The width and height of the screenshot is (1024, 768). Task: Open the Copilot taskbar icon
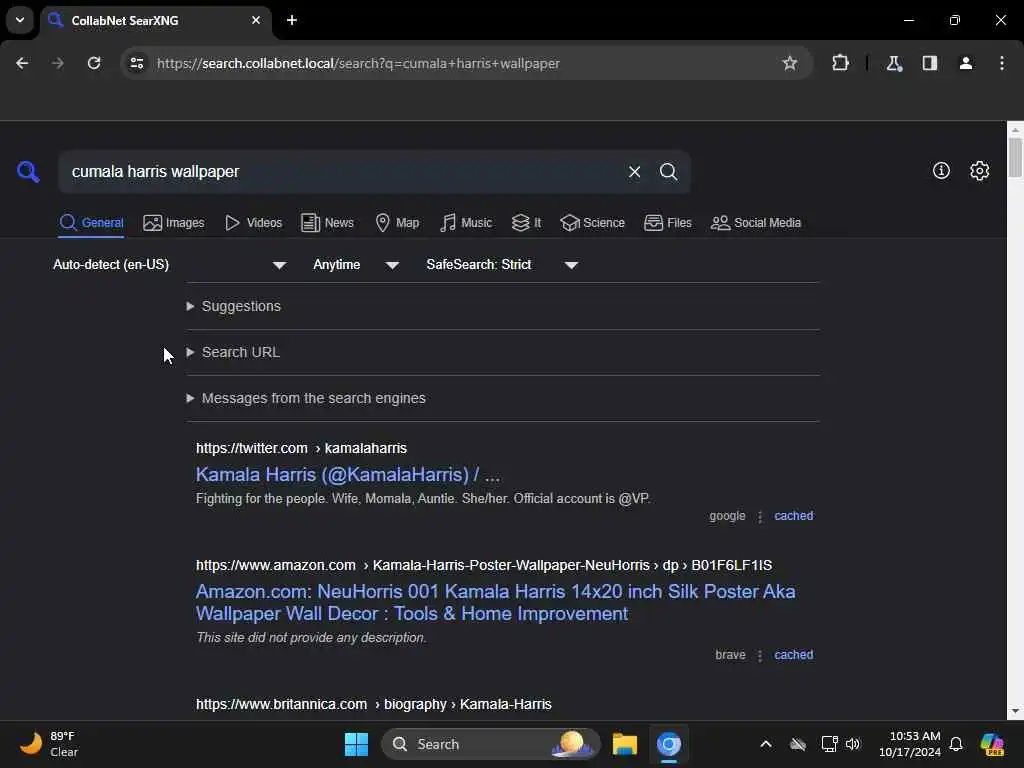tap(992, 744)
